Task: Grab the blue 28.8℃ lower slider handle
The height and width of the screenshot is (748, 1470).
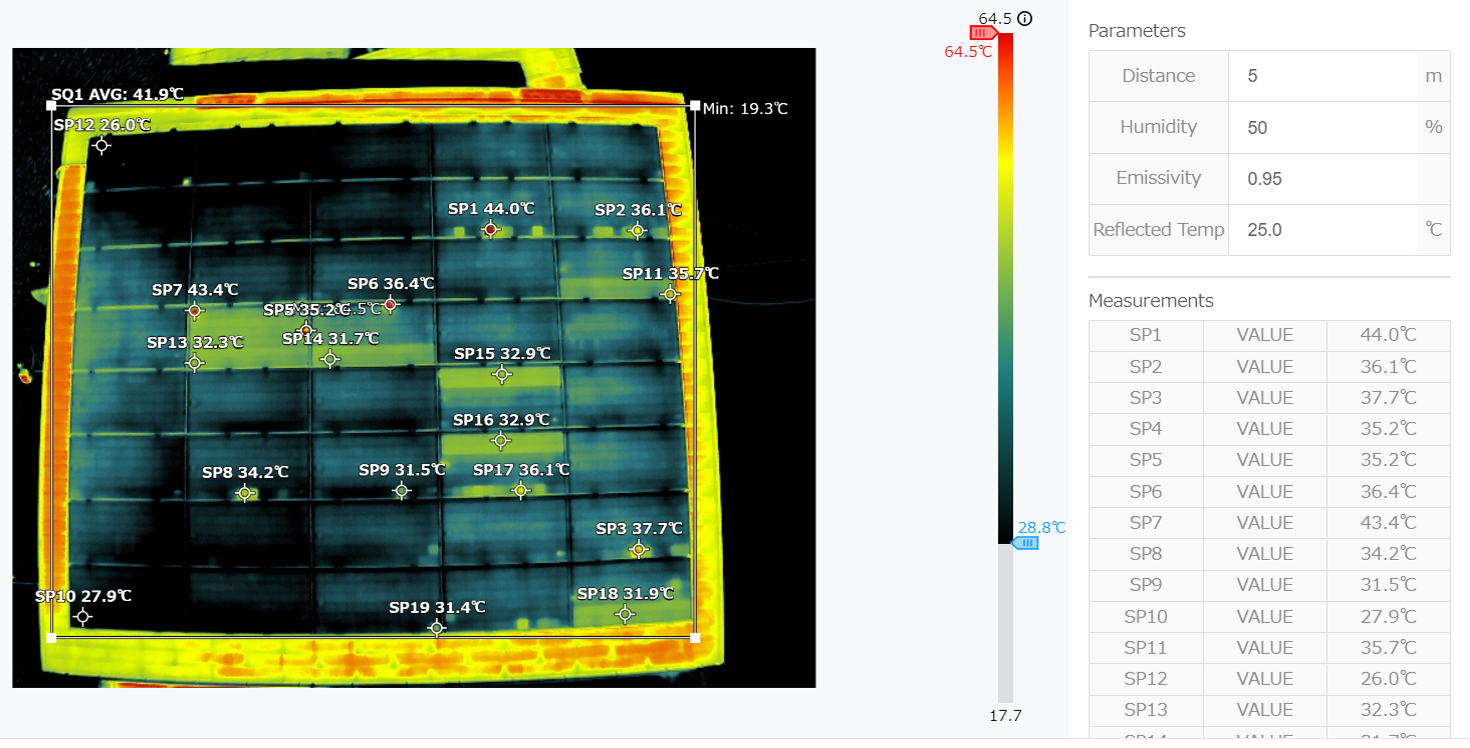Action: pyautogui.click(x=1025, y=543)
